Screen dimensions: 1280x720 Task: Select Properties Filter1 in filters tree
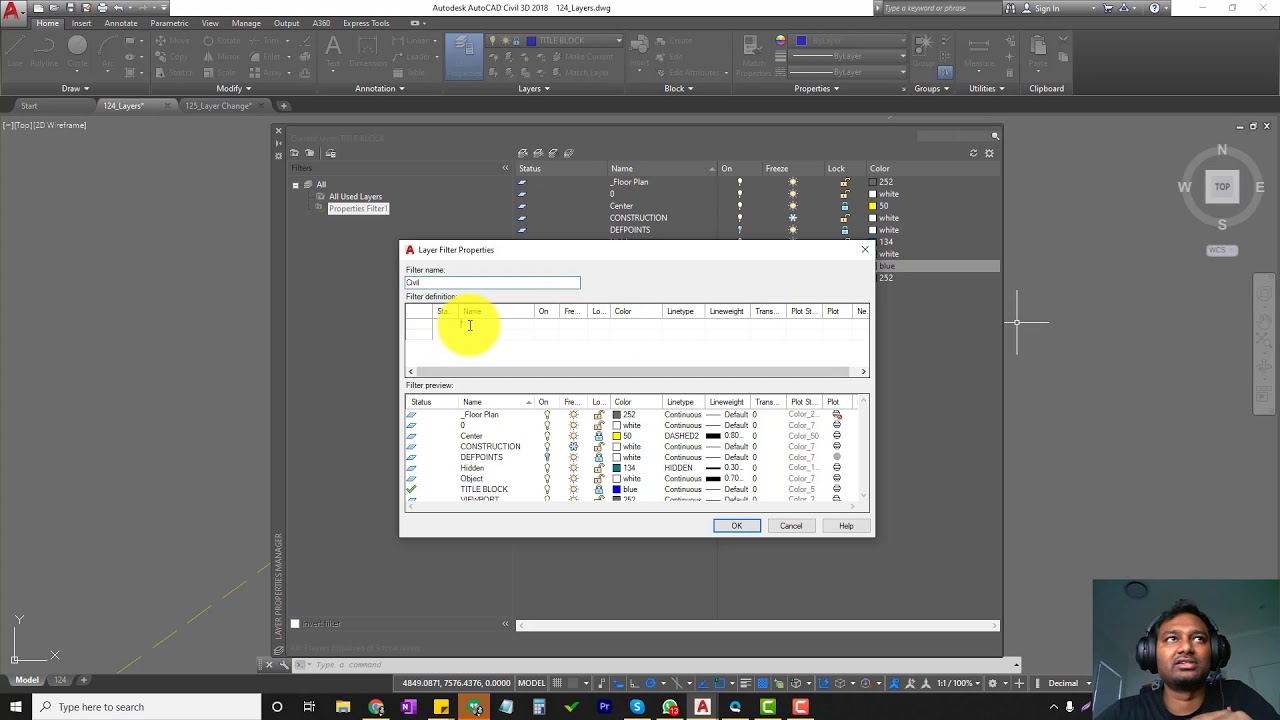pos(357,209)
